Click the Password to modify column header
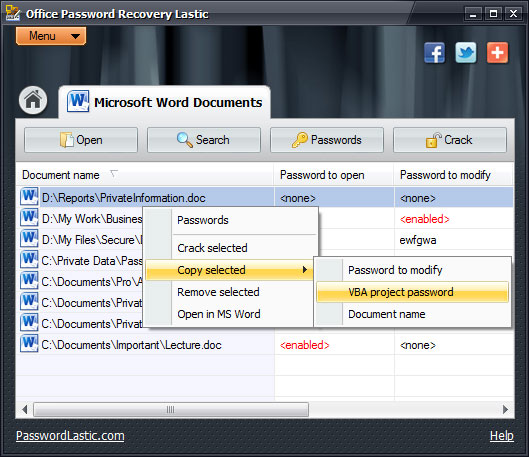This screenshot has width=529, height=457. [454, 175]
